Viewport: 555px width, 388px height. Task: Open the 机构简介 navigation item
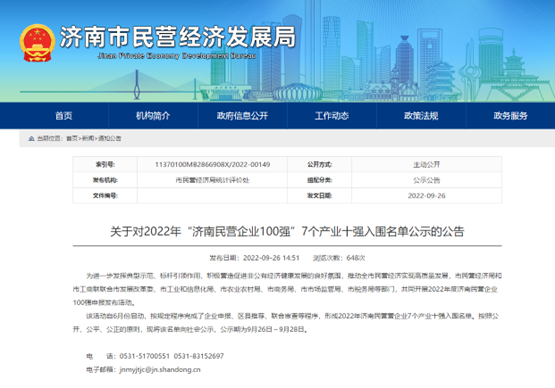click(x=153, y=116)
